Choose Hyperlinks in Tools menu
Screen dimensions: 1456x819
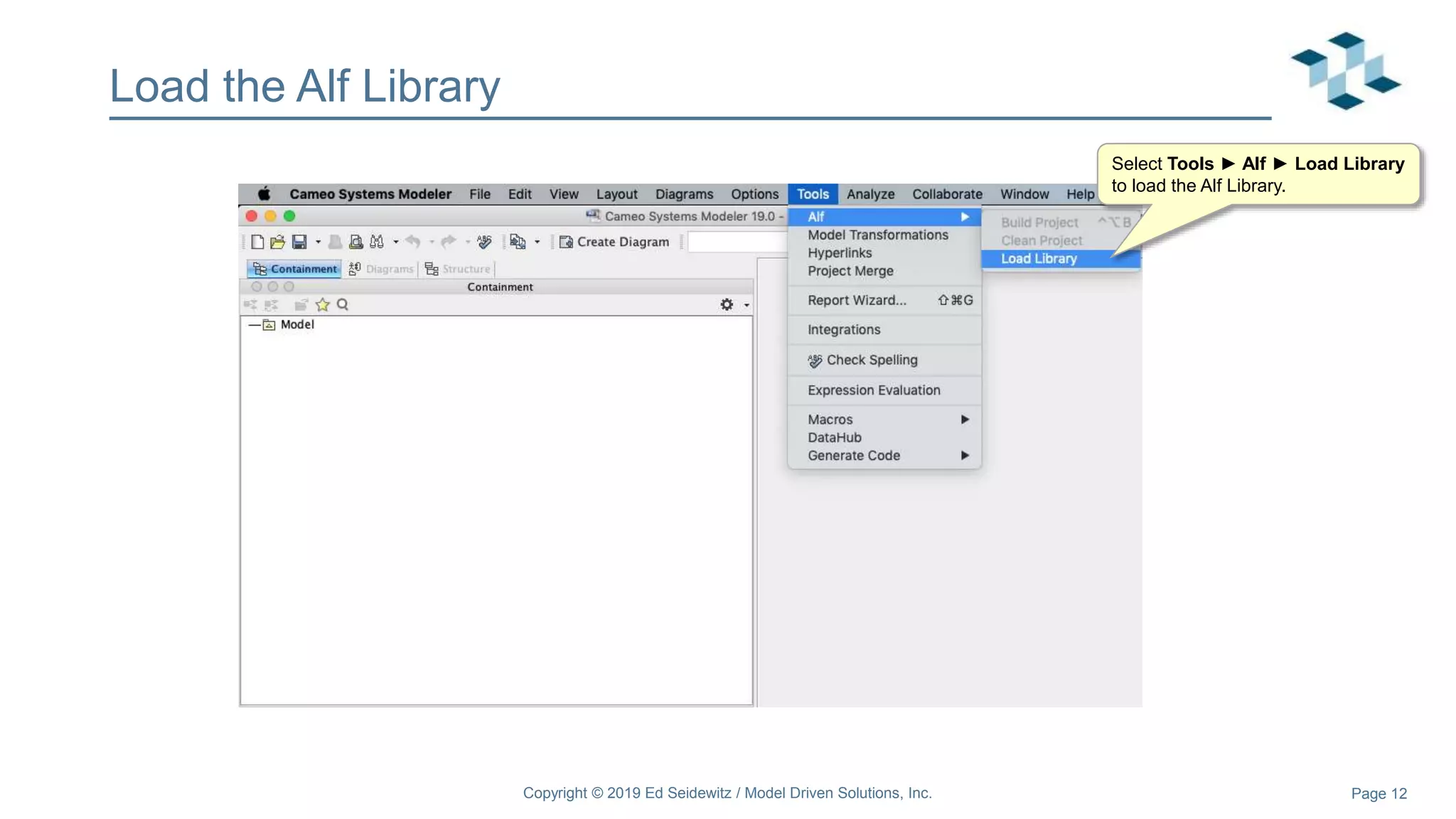click(x=884, y=253)
